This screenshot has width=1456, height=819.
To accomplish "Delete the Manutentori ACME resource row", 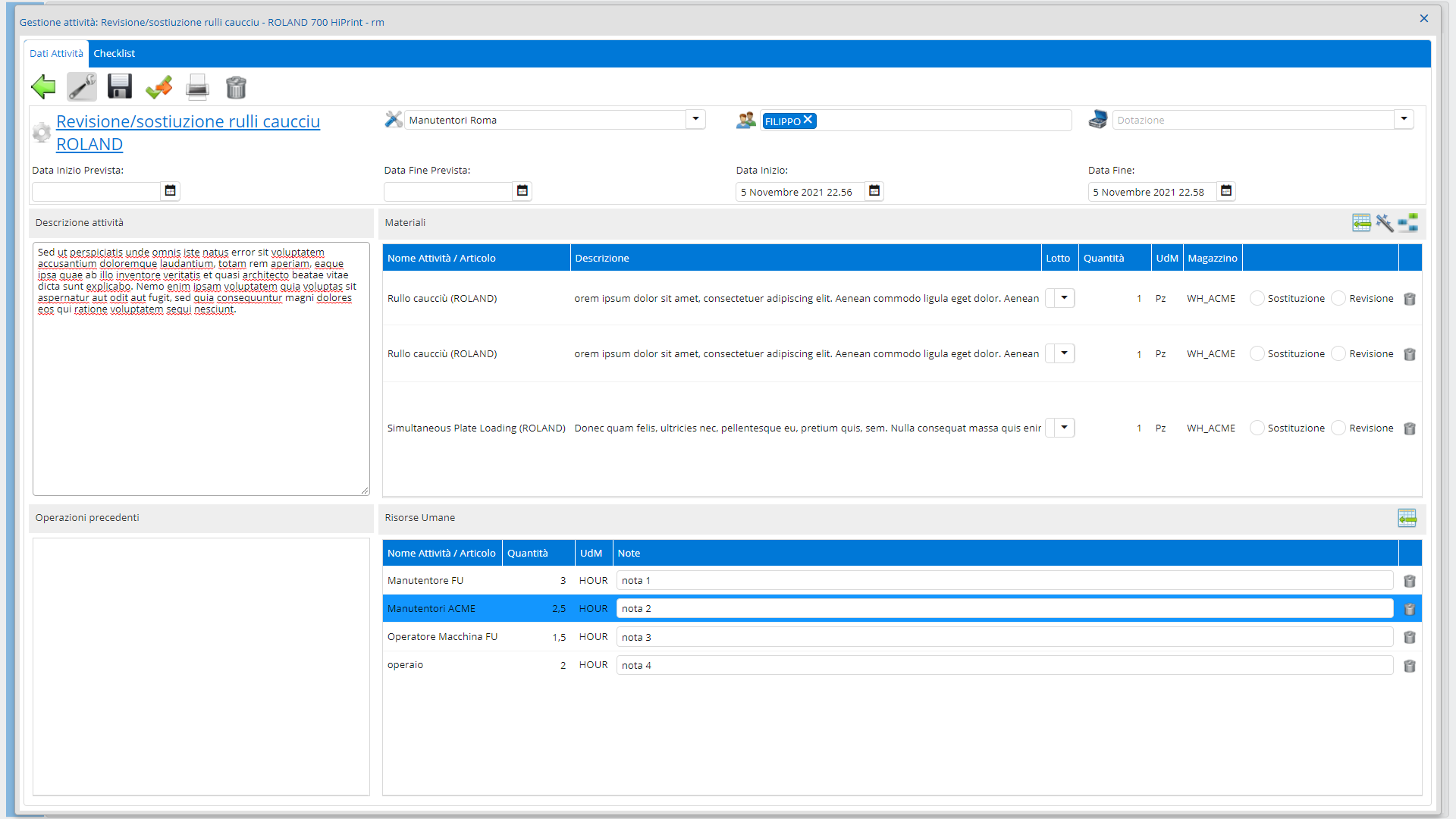I will pos(1410,609).
